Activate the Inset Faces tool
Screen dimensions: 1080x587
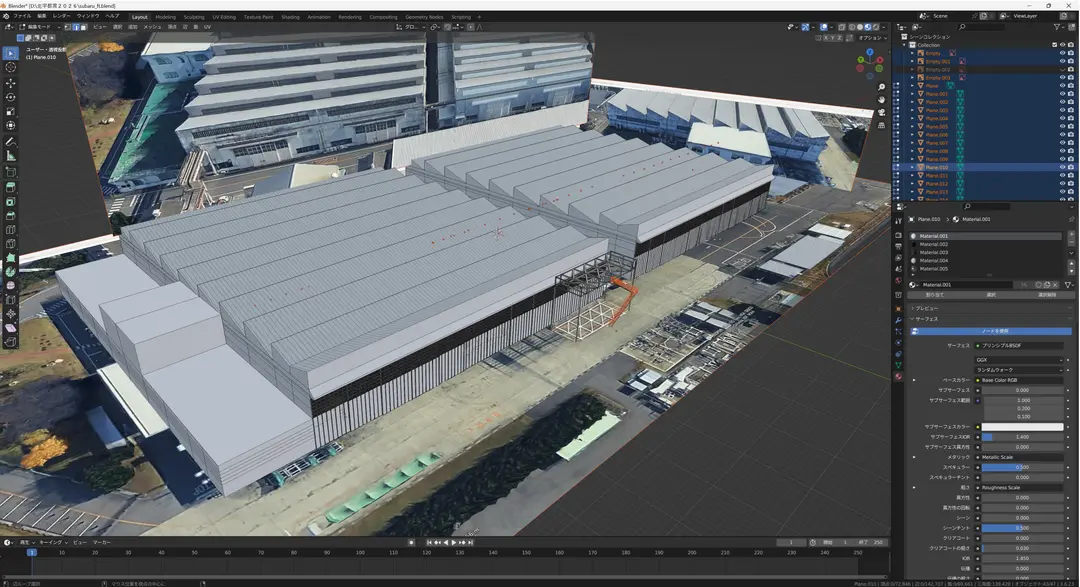pyautogui.click(x=10, y=201)
